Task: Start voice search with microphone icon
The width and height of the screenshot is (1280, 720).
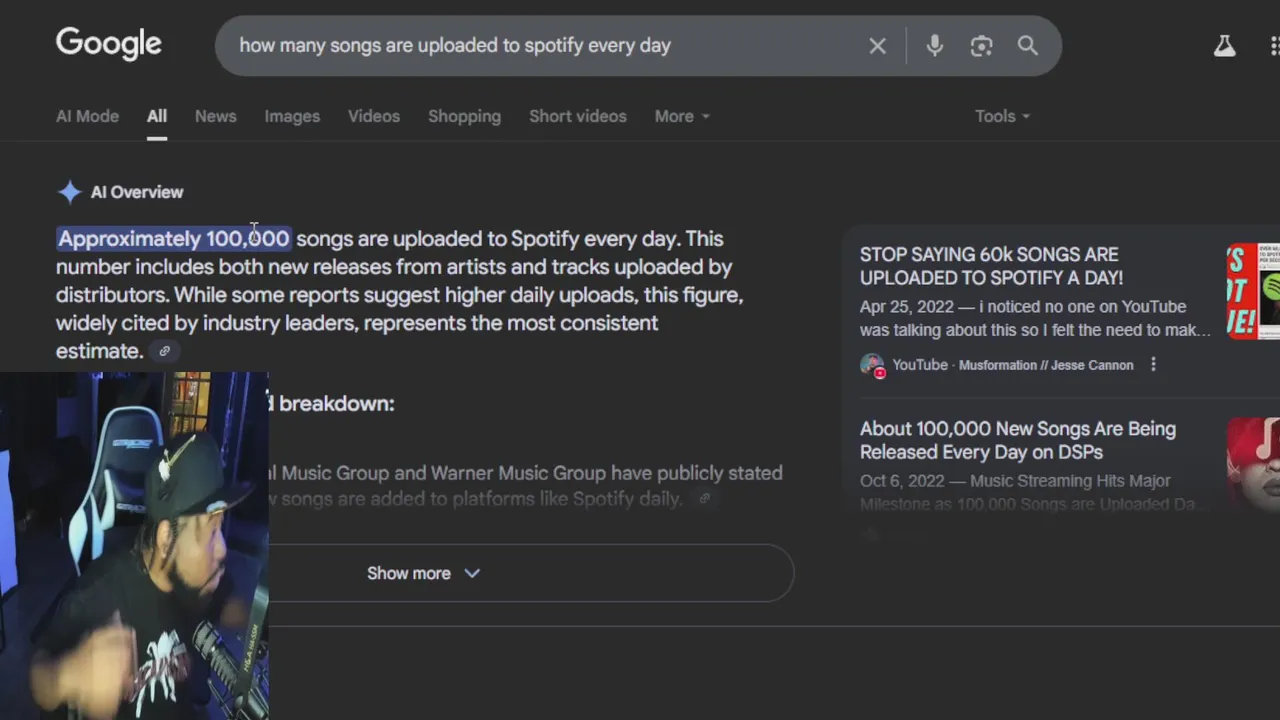Action: [934, 46]
